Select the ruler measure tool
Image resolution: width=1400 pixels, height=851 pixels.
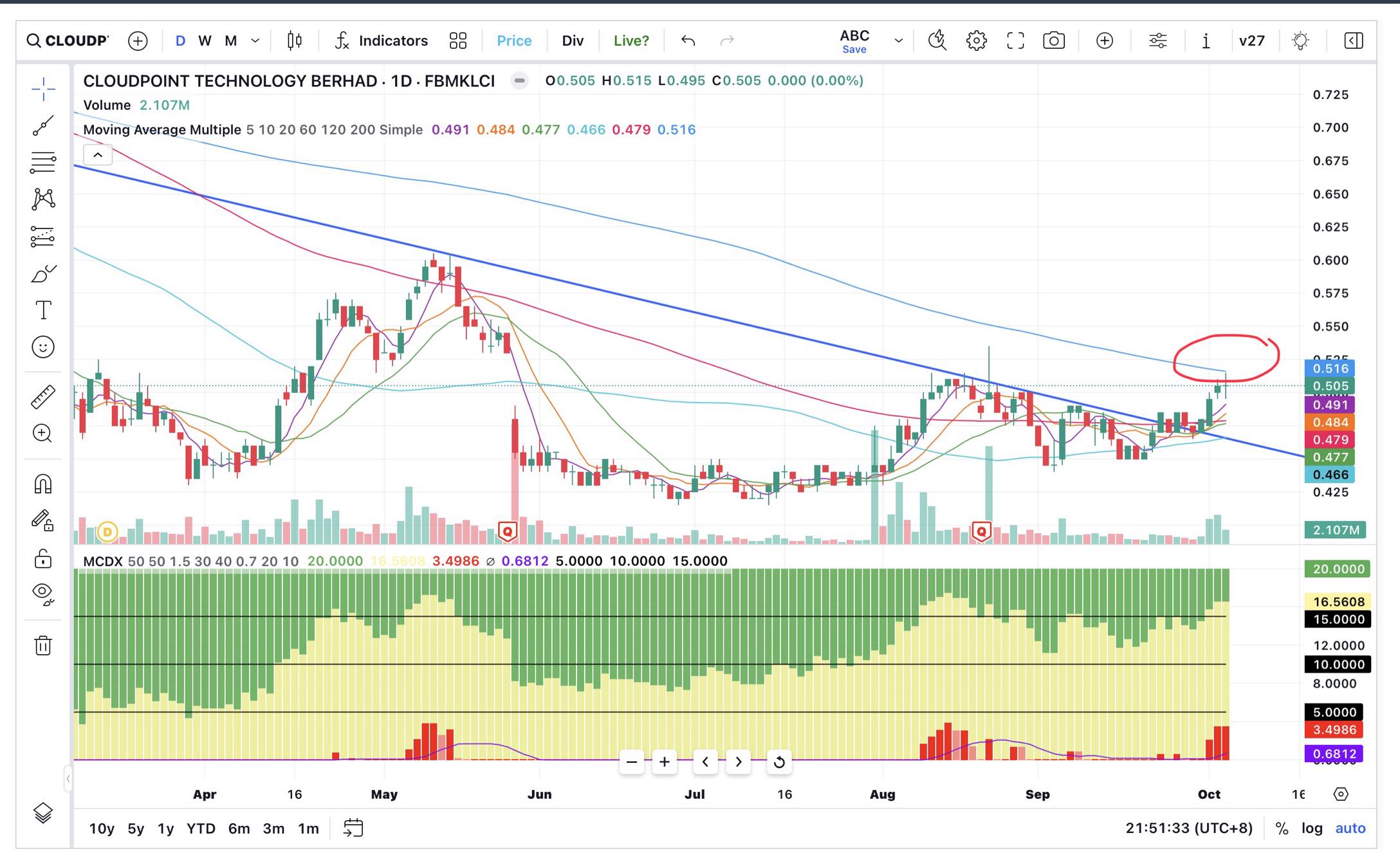coord(43,397)
